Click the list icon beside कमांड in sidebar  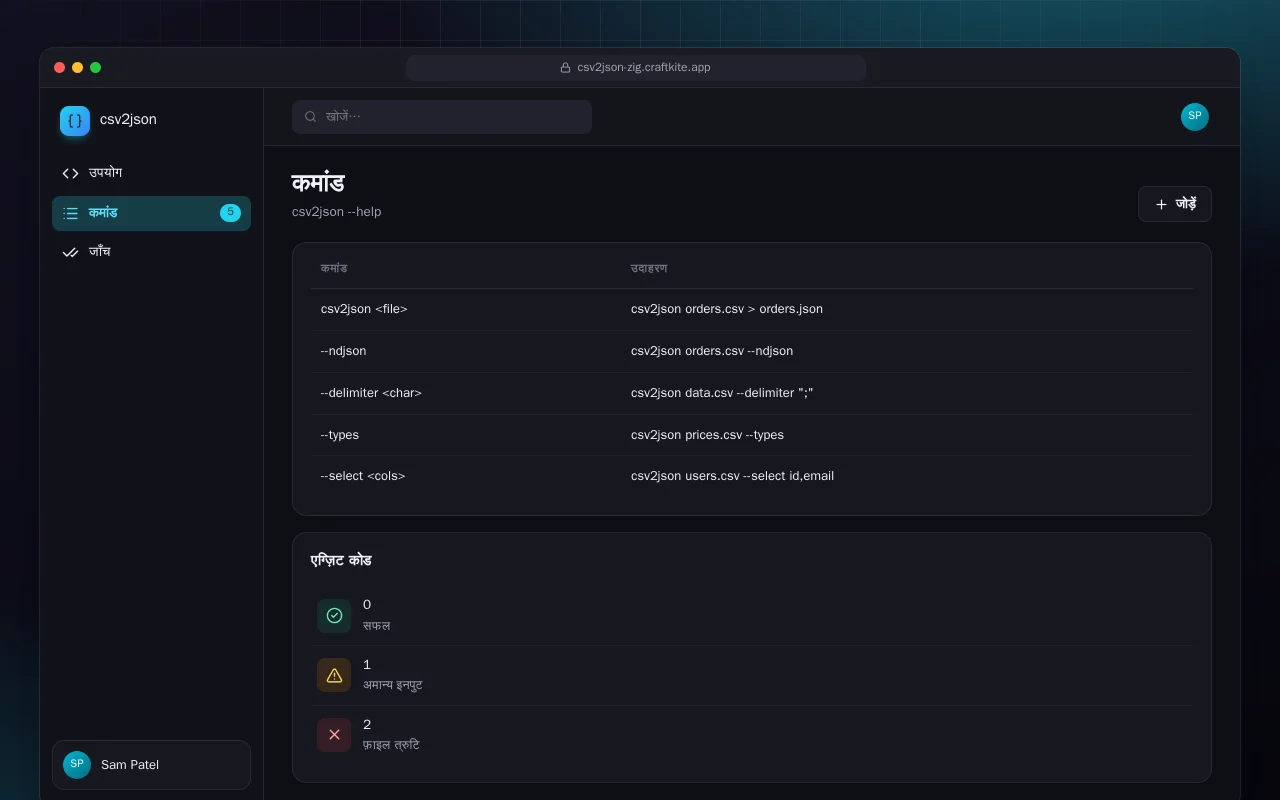(70, 213)
